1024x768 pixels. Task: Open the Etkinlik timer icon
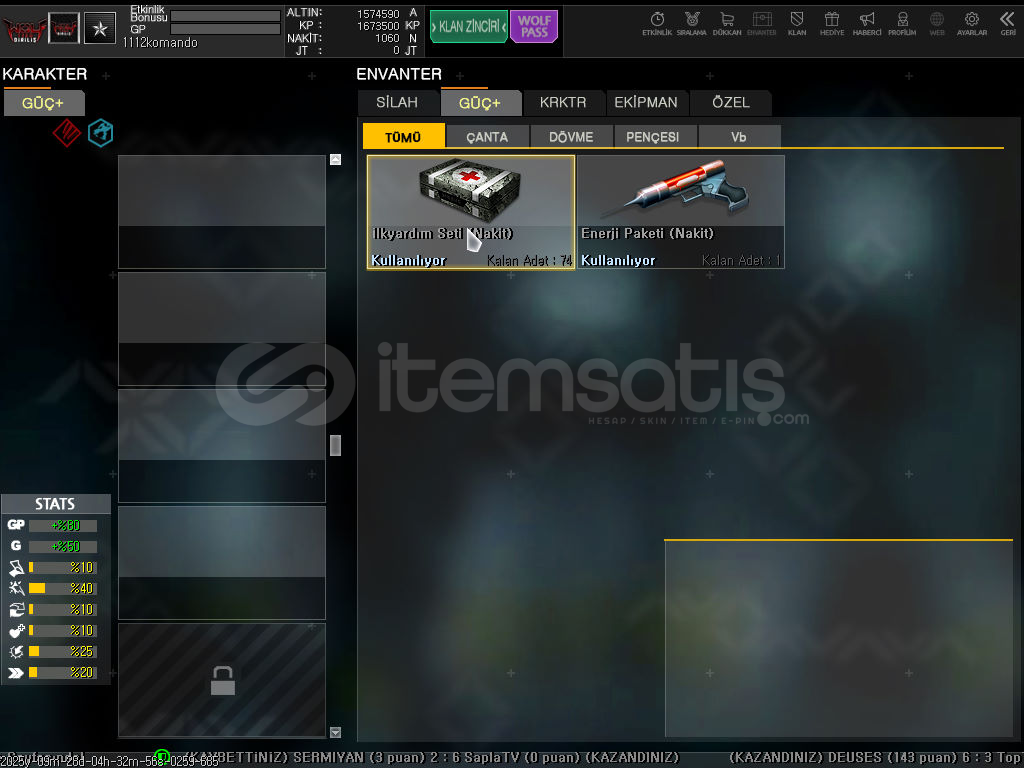pyautogui.click(x=657, y=23)
